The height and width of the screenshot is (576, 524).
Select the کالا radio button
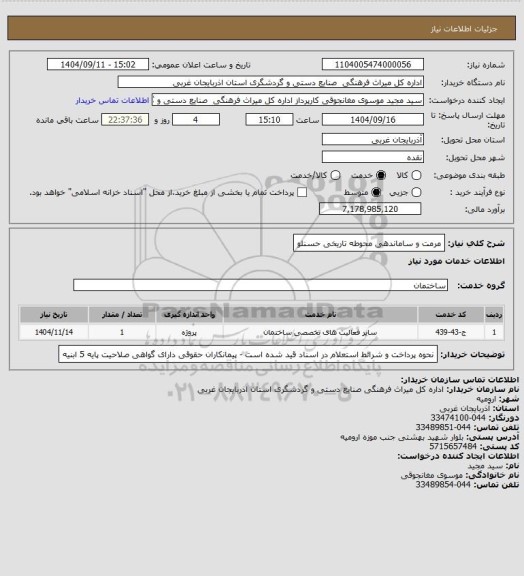point(416,175)
